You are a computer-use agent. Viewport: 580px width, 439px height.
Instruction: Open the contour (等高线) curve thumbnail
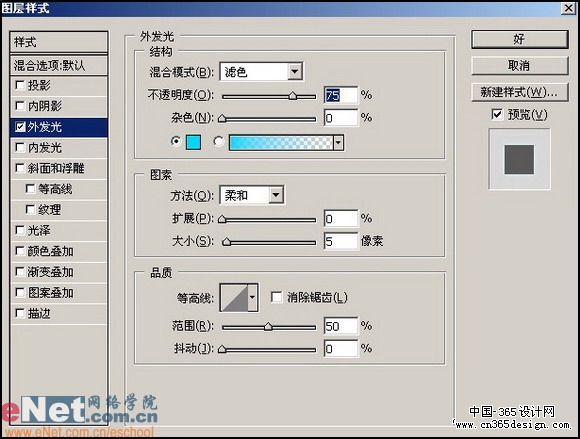(234, 298)
